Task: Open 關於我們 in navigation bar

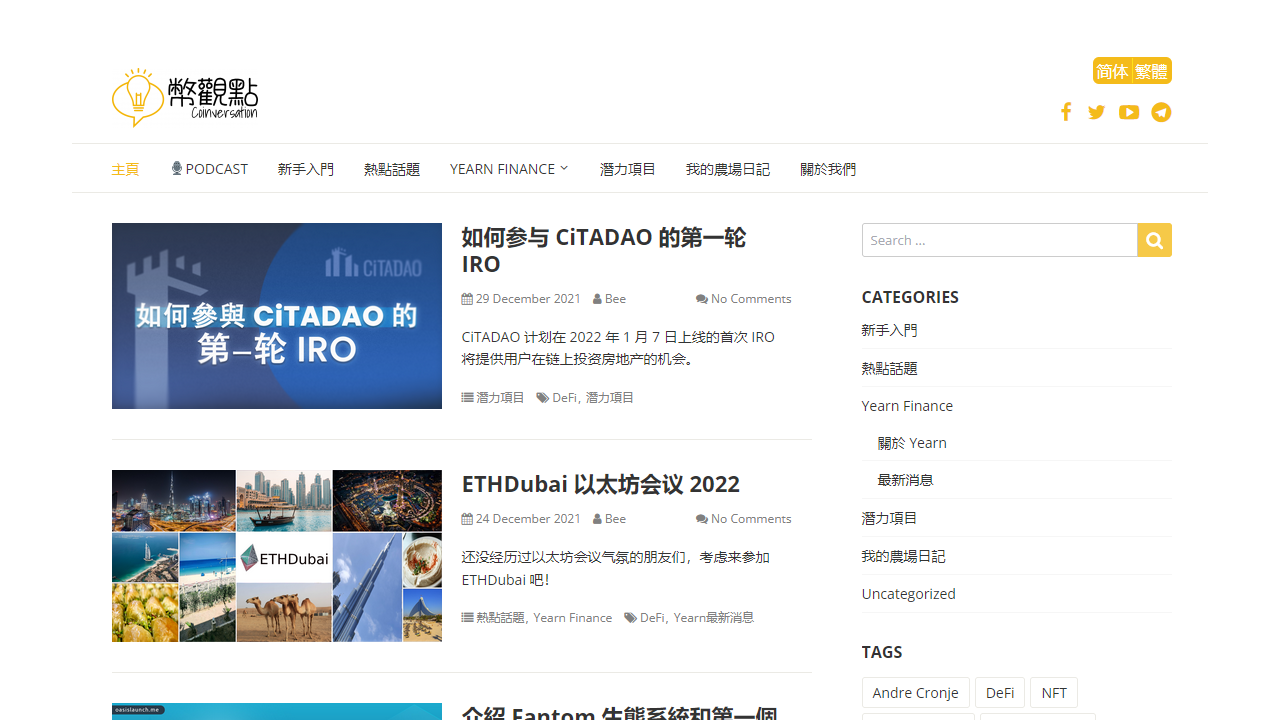Action: pos(828,169)
